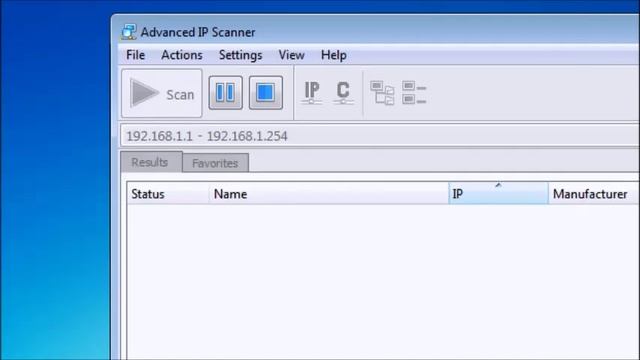Click the IP toolbar icon

click(x=311, y=93)
